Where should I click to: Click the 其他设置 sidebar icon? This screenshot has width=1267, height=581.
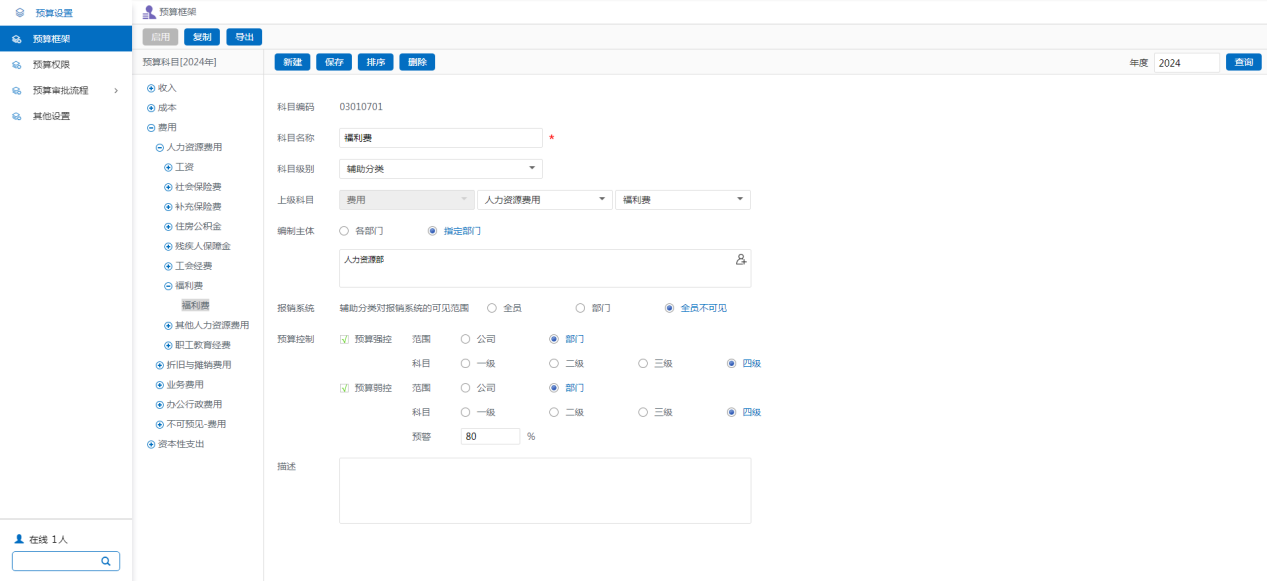pos(17,116)
